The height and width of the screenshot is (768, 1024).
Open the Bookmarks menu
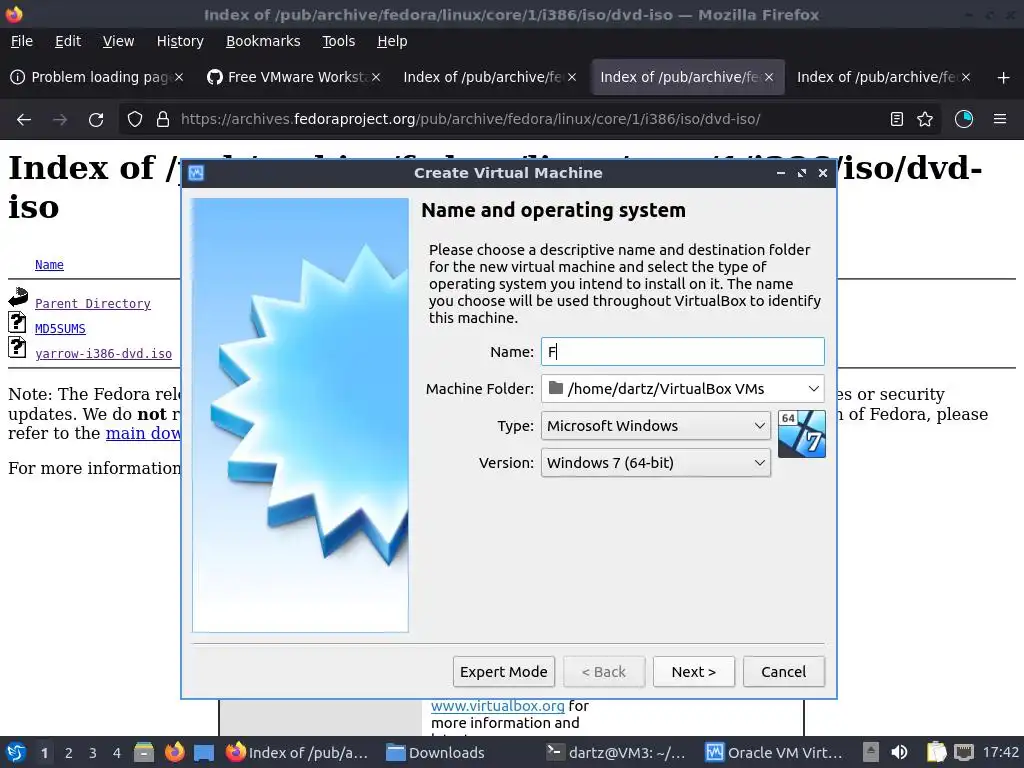[x=263, y=41]
